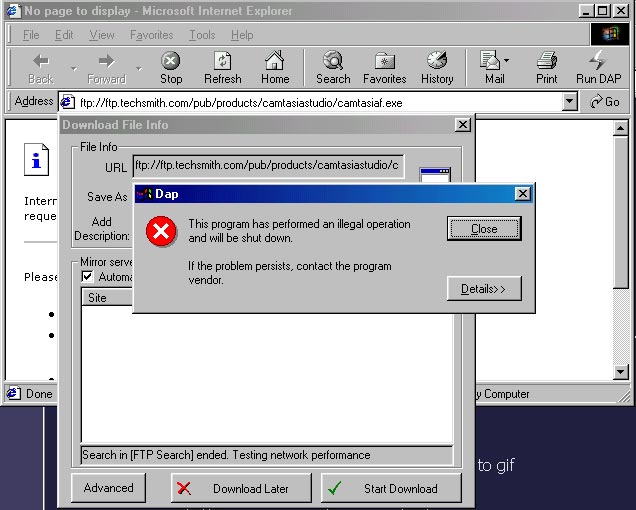The height and width of the screenshot is (510, 636).
Task: Click the Start Download button
Action: point(391,488)
